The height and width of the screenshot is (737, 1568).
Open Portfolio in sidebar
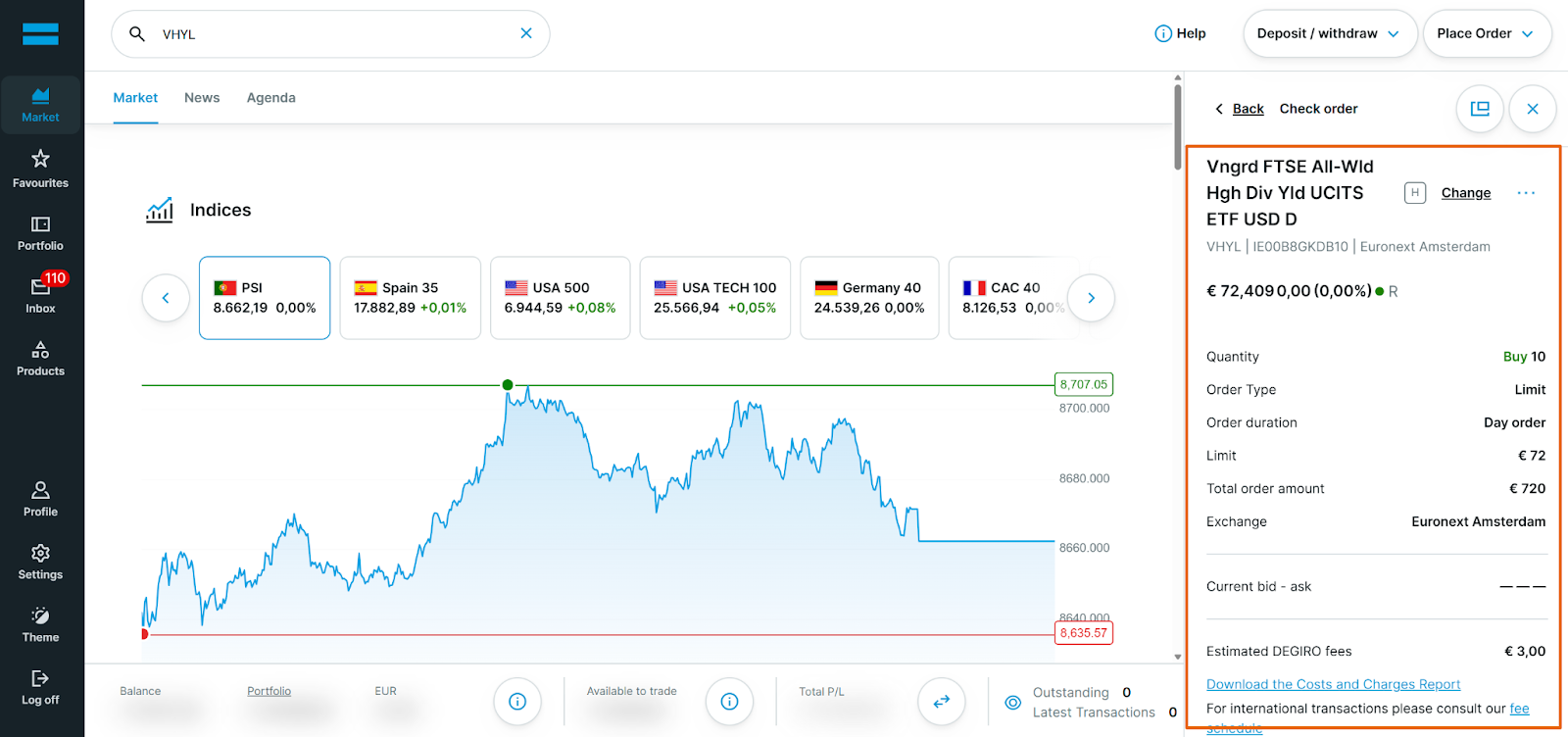point(40,233)
